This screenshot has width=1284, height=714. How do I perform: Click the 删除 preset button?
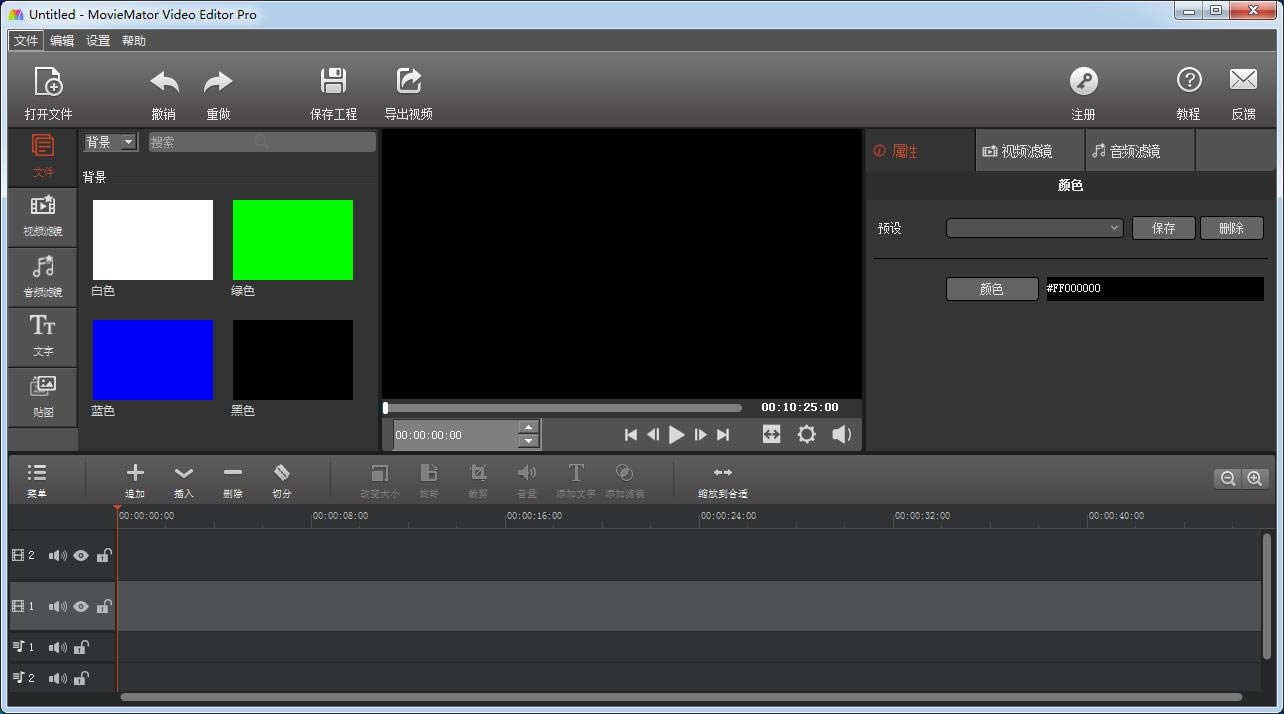pyautogui.click(x=1232, y=228)
